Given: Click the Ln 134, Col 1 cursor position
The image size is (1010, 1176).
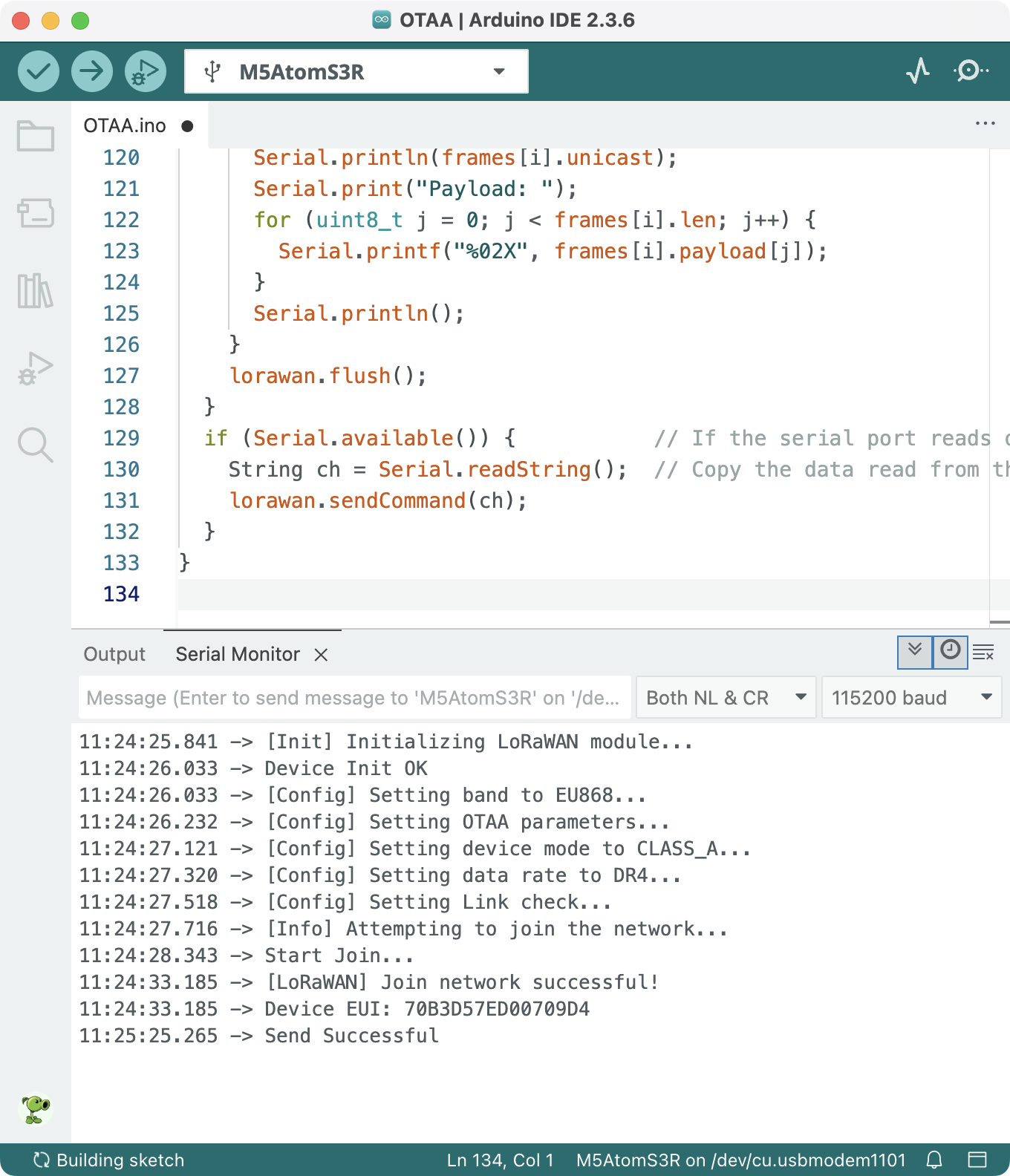Looking at the screenshot, I should tap(501, 1160).
